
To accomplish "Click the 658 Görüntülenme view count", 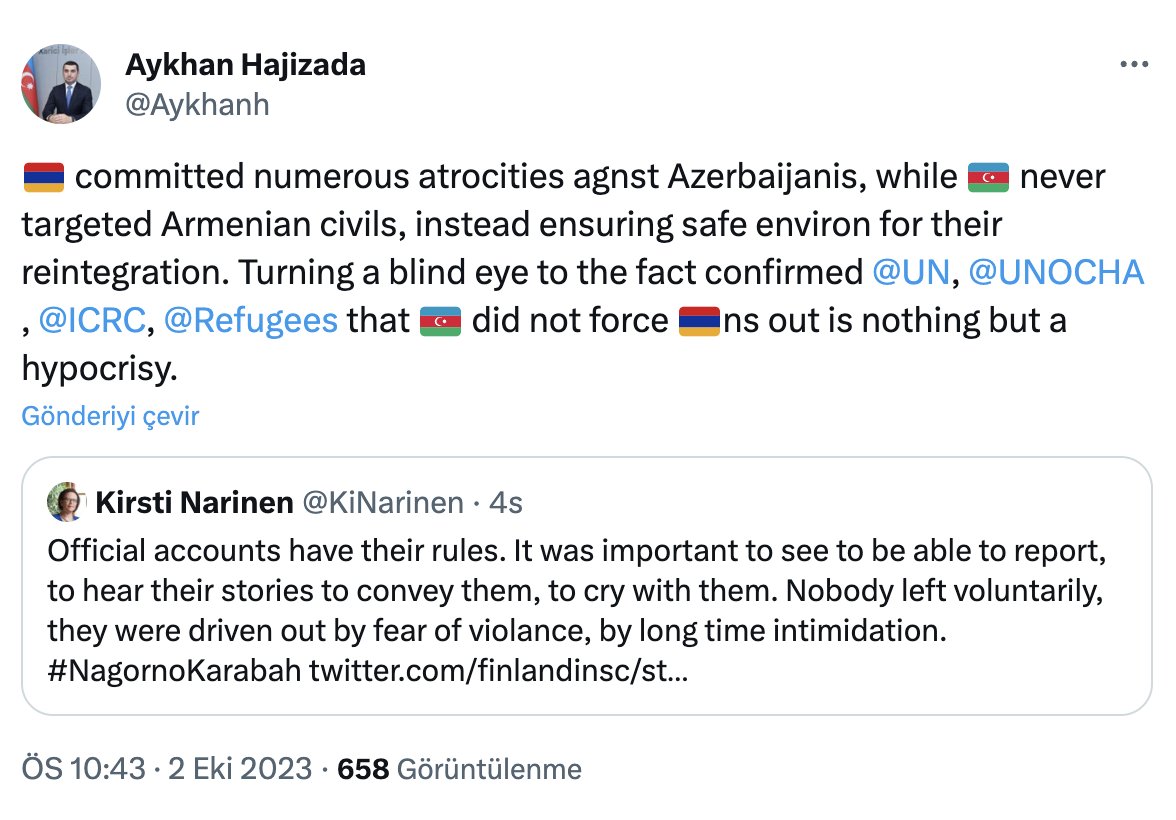I will pyautogui.click(x=459, y=769).
